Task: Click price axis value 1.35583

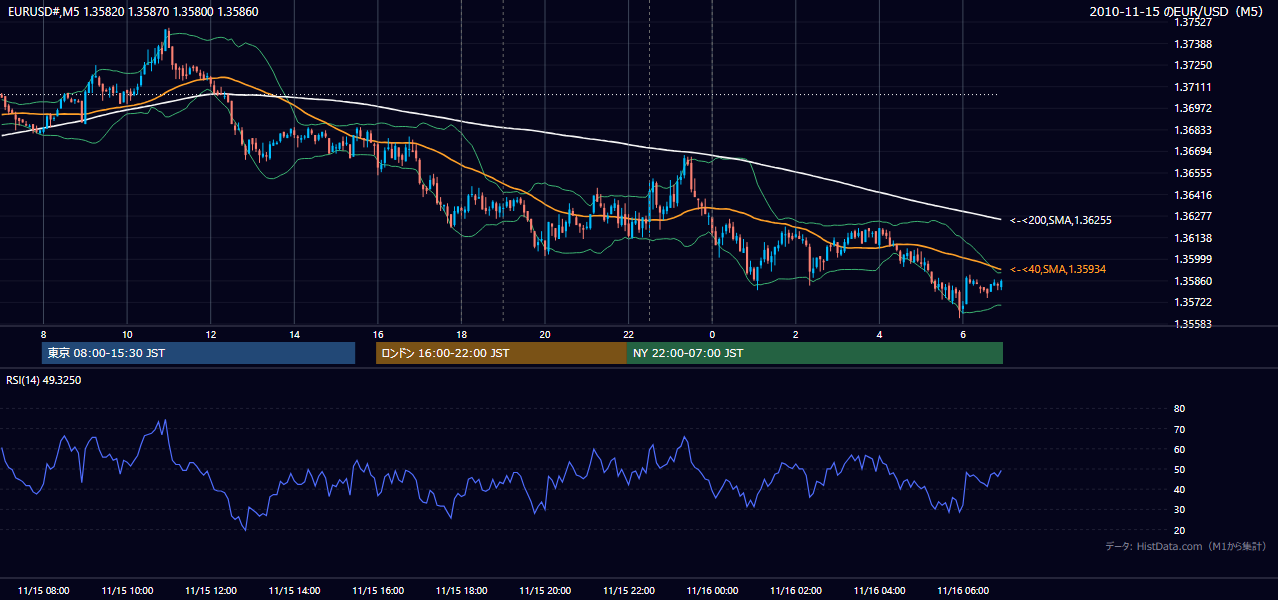Action: coord(1193,324)
